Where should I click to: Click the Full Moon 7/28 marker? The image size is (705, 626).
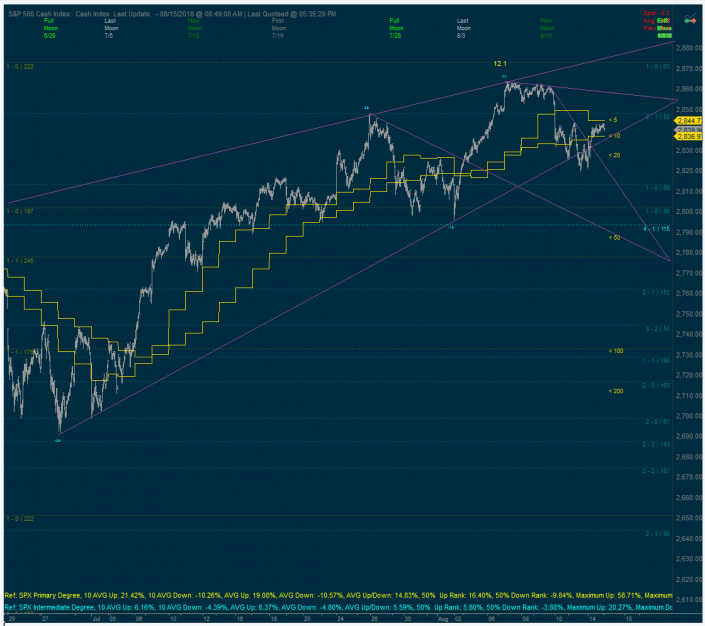click(395, 28)
